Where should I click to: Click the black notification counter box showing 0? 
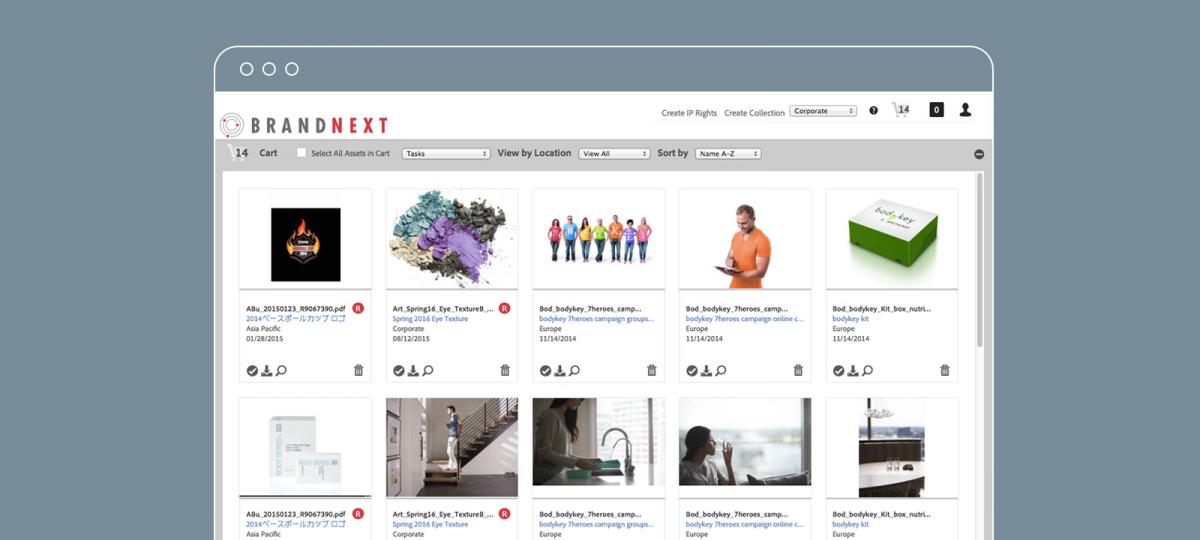[937, 110]
